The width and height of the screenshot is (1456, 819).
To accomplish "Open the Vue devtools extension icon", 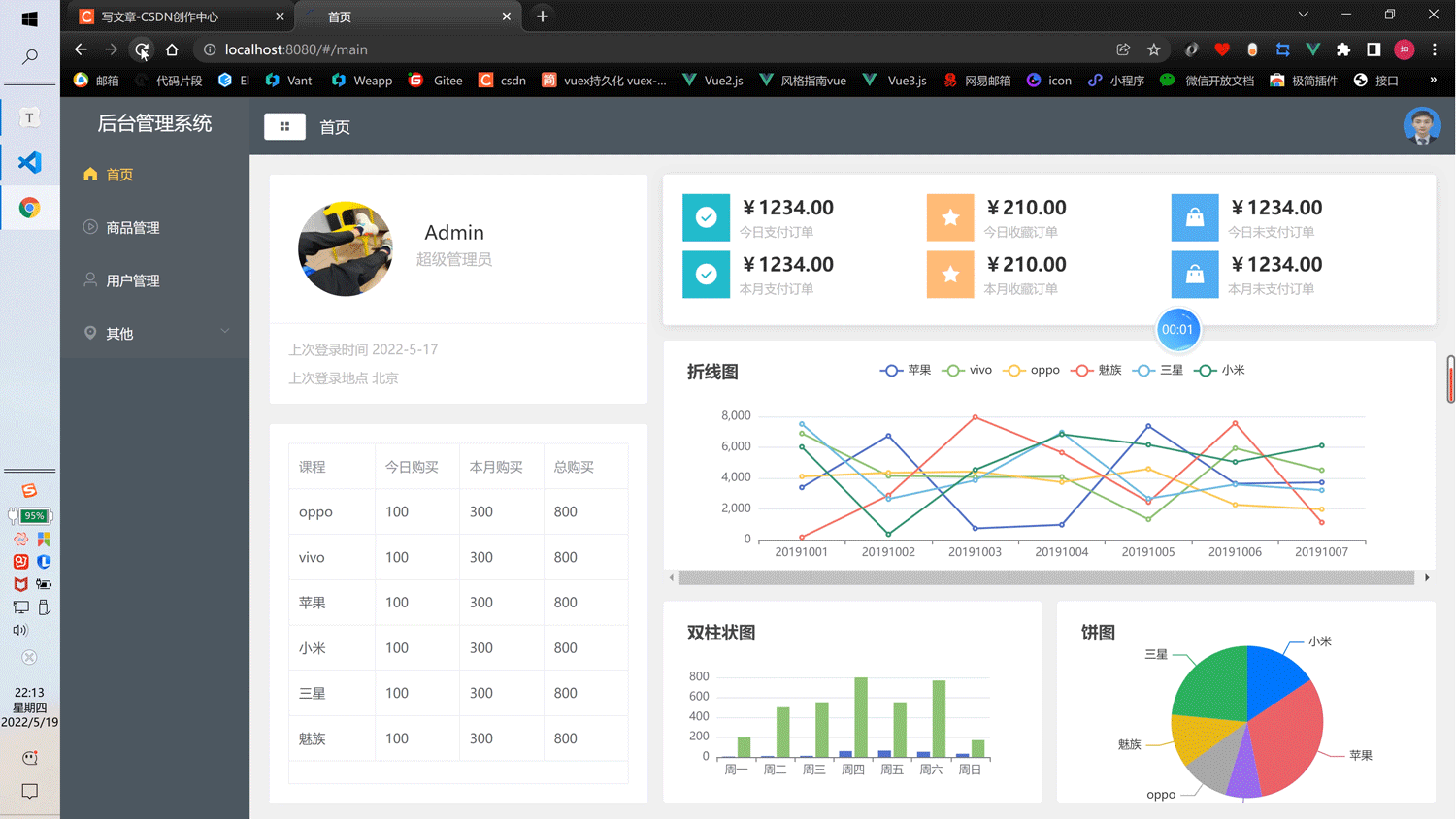I will pos(1313,49).
